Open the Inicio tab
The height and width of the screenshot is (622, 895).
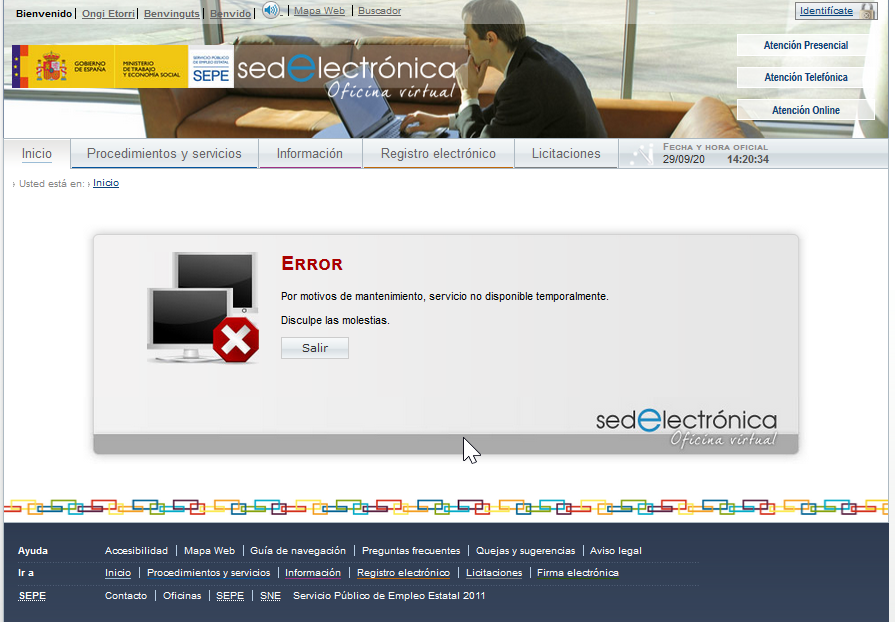tap(37, 154)
